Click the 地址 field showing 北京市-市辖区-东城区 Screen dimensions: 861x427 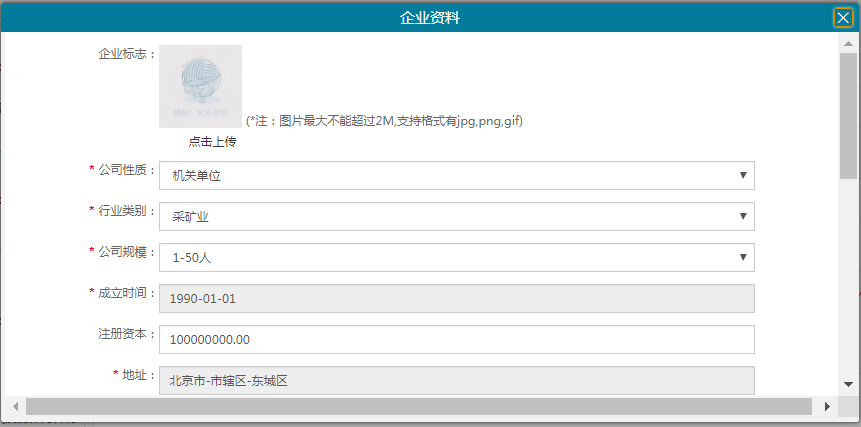click(456, 381)
